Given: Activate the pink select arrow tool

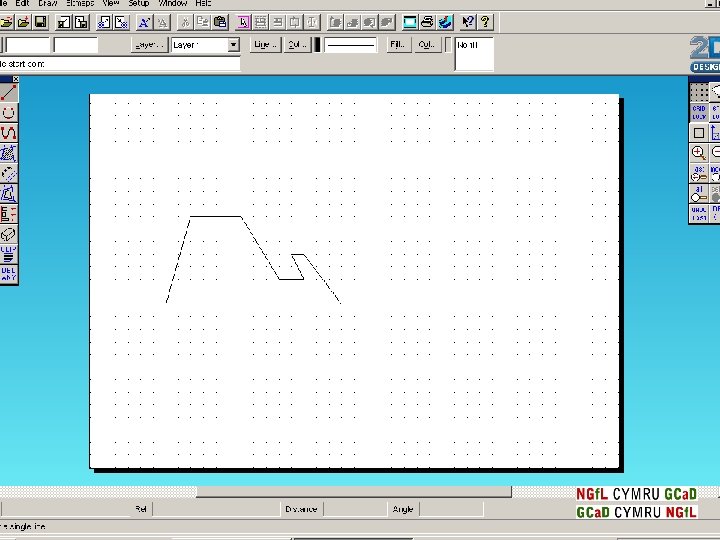Looking at the screenshot, I should pyautogui.click(x=243, y=22).
